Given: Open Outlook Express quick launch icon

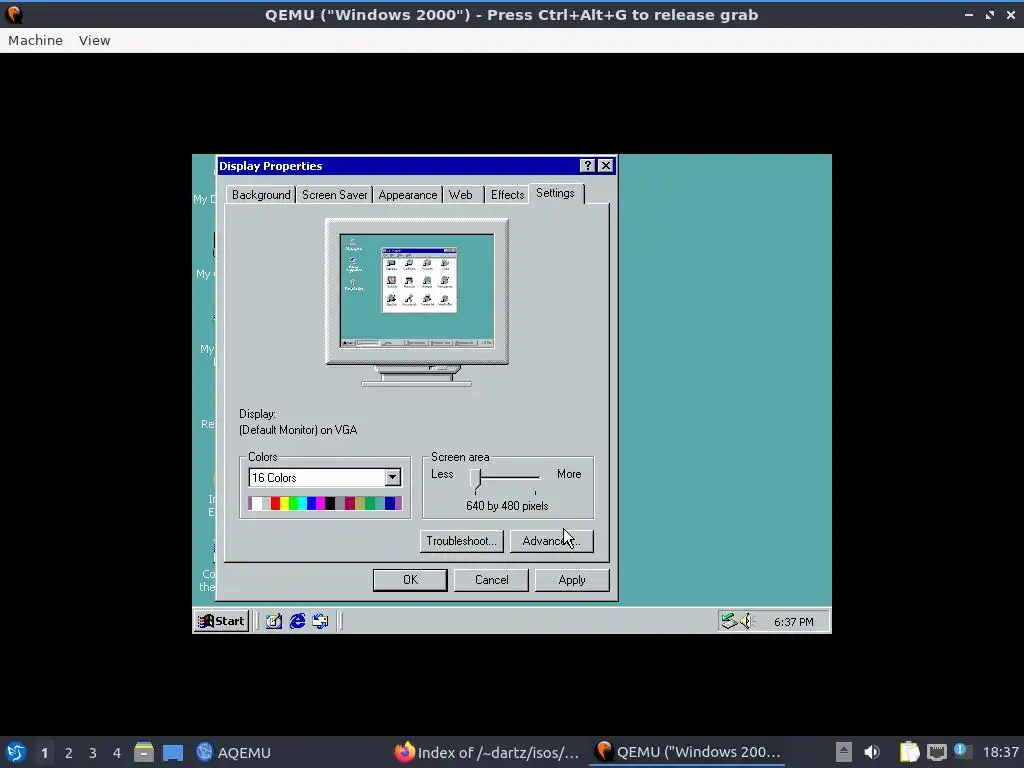Looking at the screenshot, I should coord(320,621).
